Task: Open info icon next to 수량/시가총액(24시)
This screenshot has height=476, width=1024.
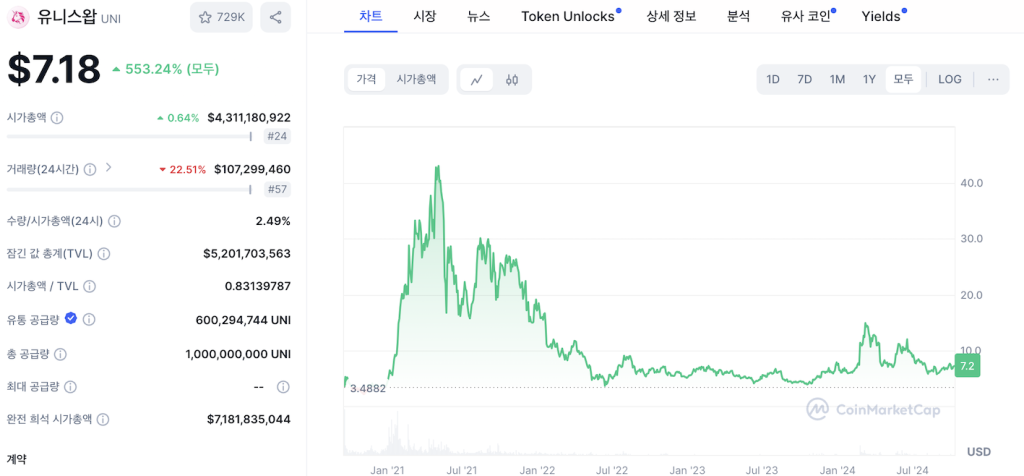Action: coord(114,221)
